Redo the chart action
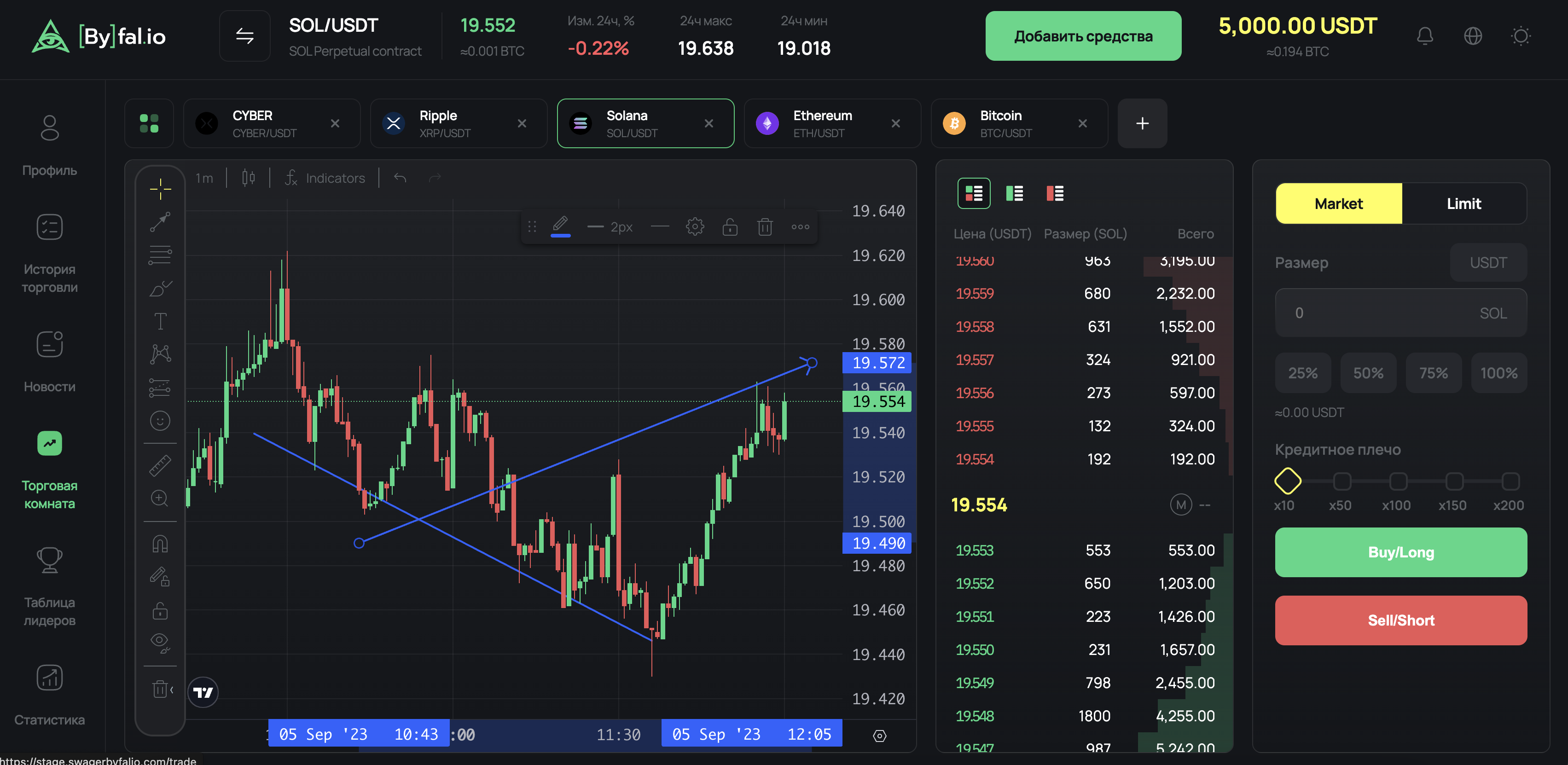Screen dimensions: 1568x765 pos(435,178)
